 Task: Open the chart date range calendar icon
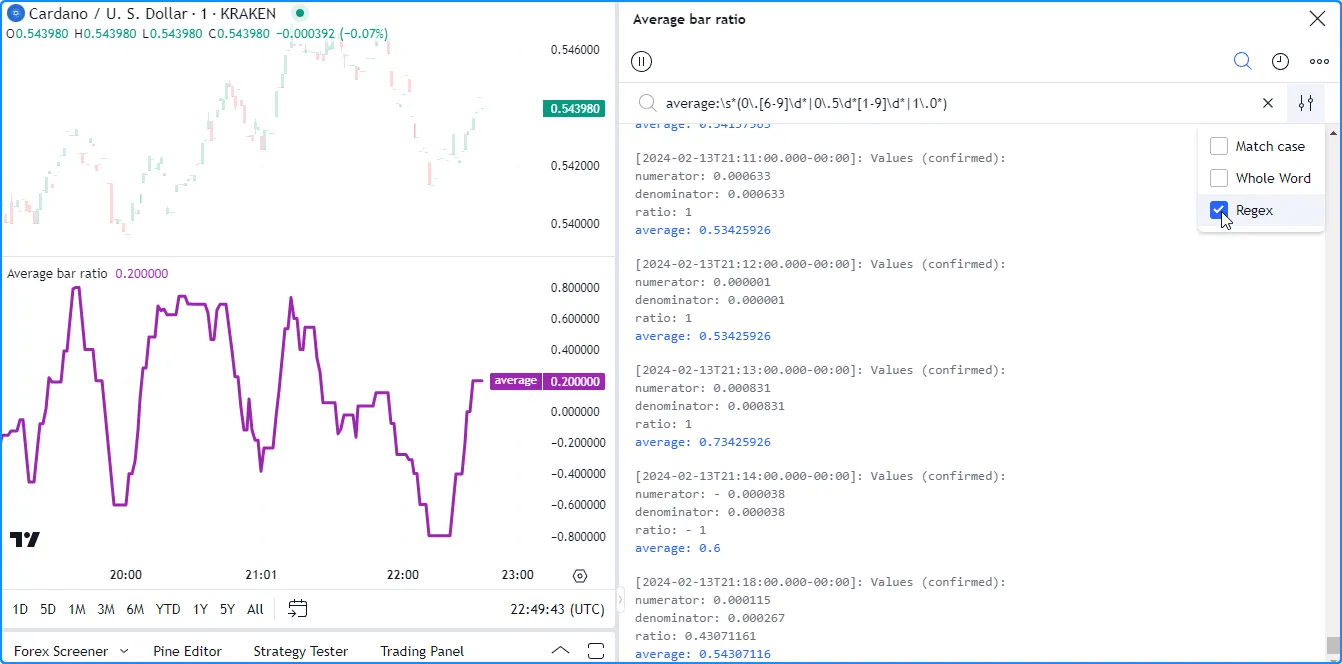coord(297,608)
